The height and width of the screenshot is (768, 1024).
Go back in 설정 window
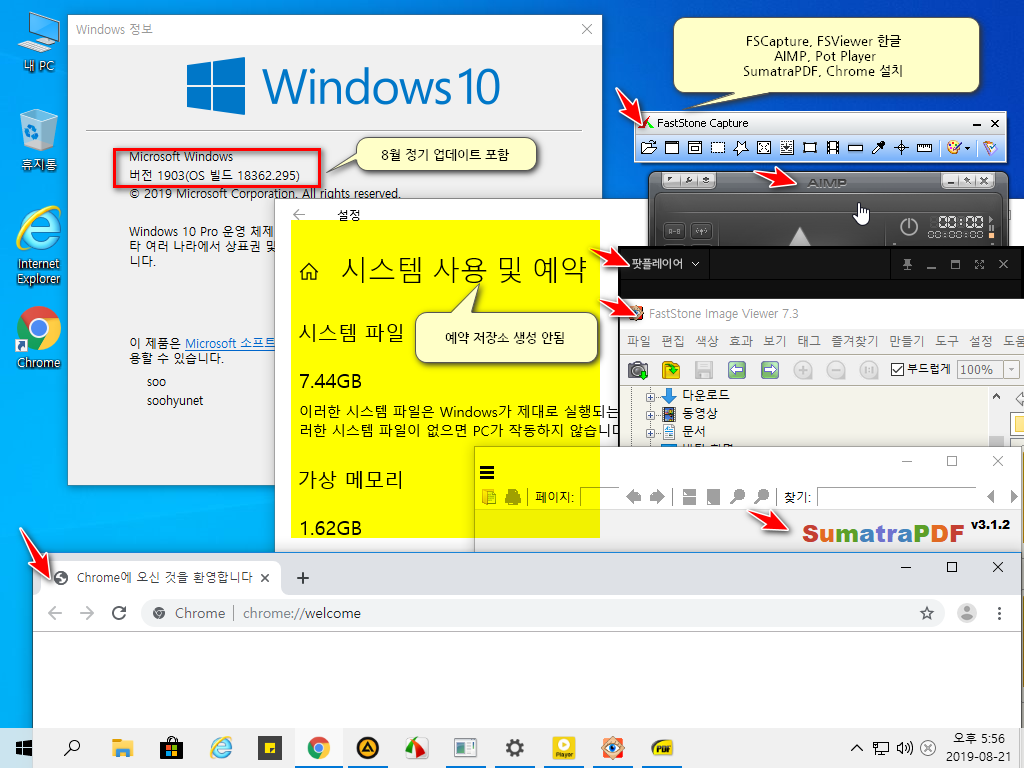pyautogui.click(x=299, y=214)
